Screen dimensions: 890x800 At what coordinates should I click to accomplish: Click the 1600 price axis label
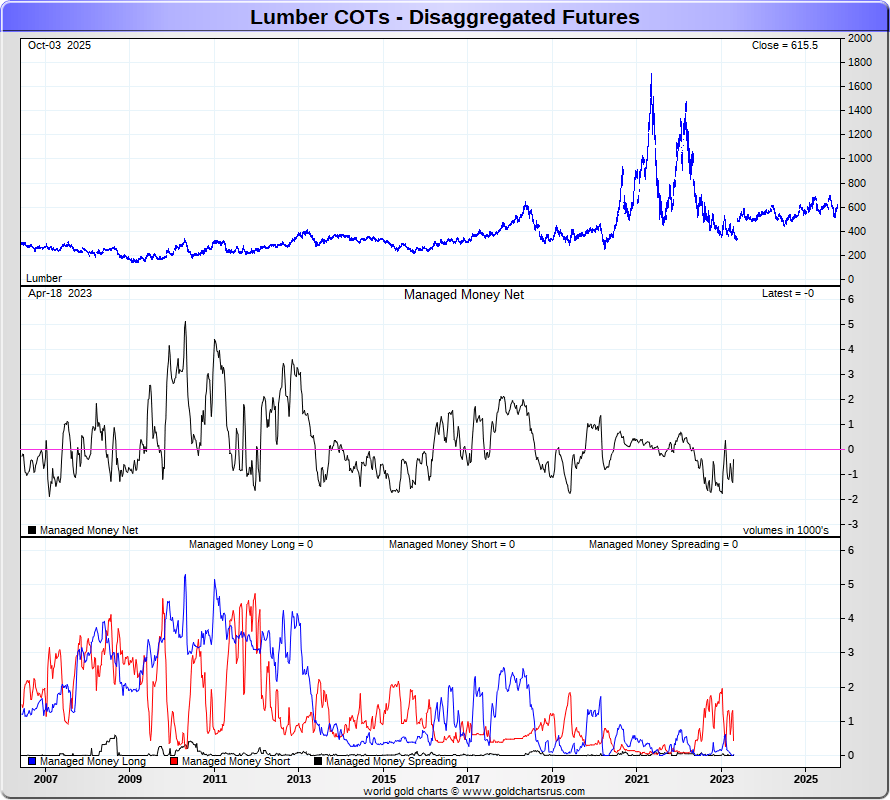click(x=860, y=86)
